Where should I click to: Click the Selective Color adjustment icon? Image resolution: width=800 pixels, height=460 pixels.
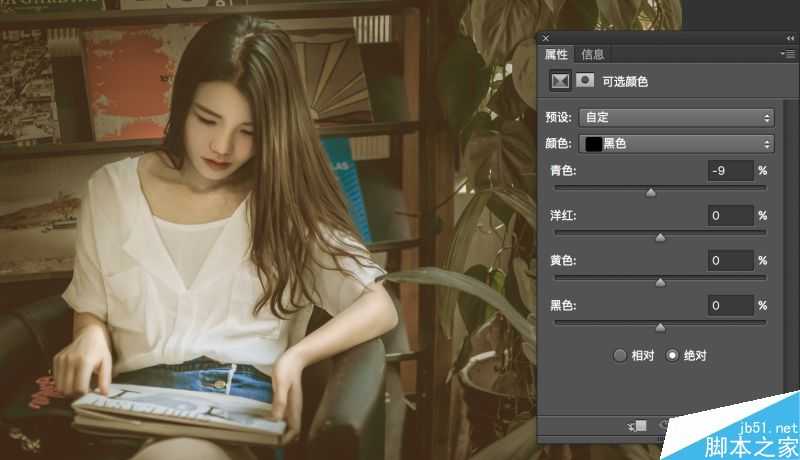click(x=560, y=81)
